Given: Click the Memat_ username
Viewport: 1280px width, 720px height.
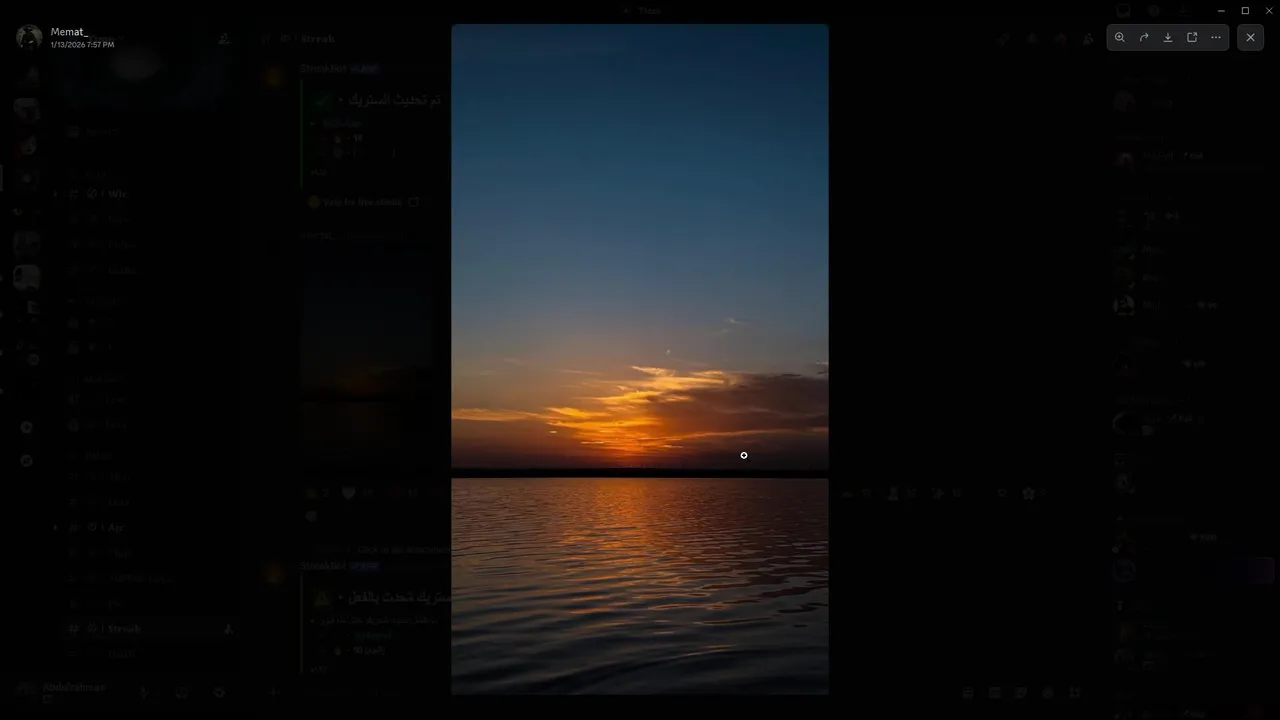Looking at the screenshot, I should (x=69, y=32).
